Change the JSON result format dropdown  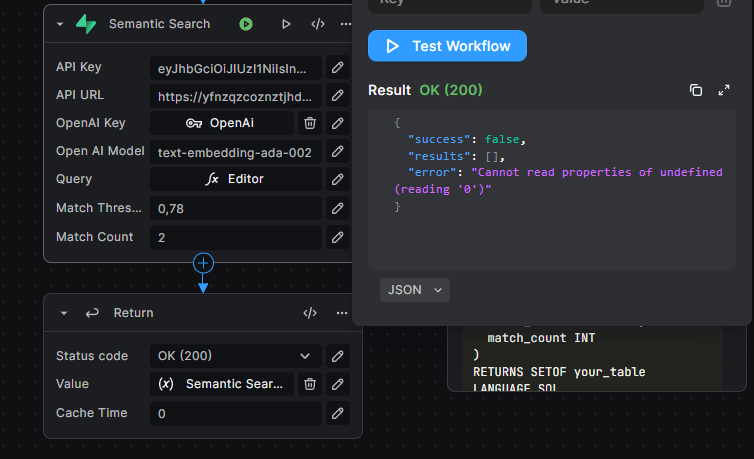pyautogui.click(x=414, y=290)
